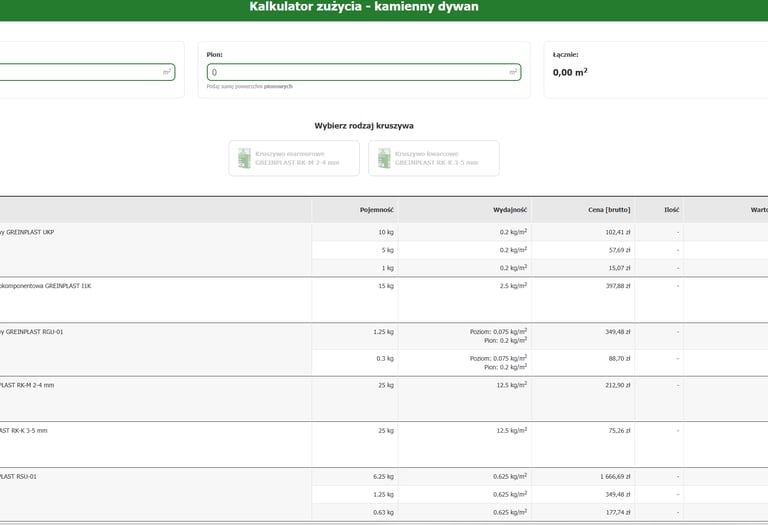The width and height of the screenshot is (768, 525).
Task: Click the price 102,41 zł
Action: (x=618, y=232)
